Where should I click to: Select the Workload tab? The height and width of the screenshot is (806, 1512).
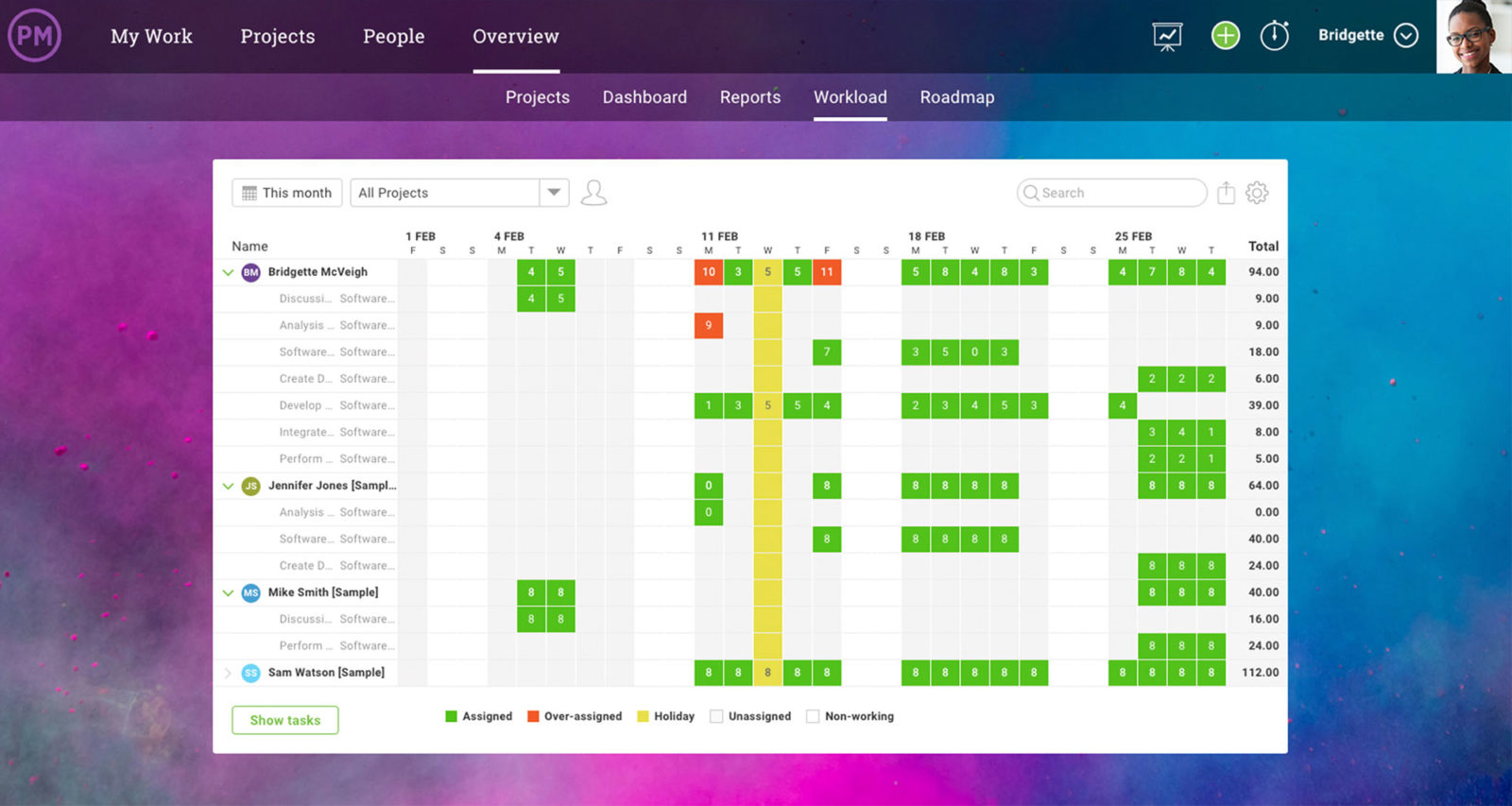[850, 97]
